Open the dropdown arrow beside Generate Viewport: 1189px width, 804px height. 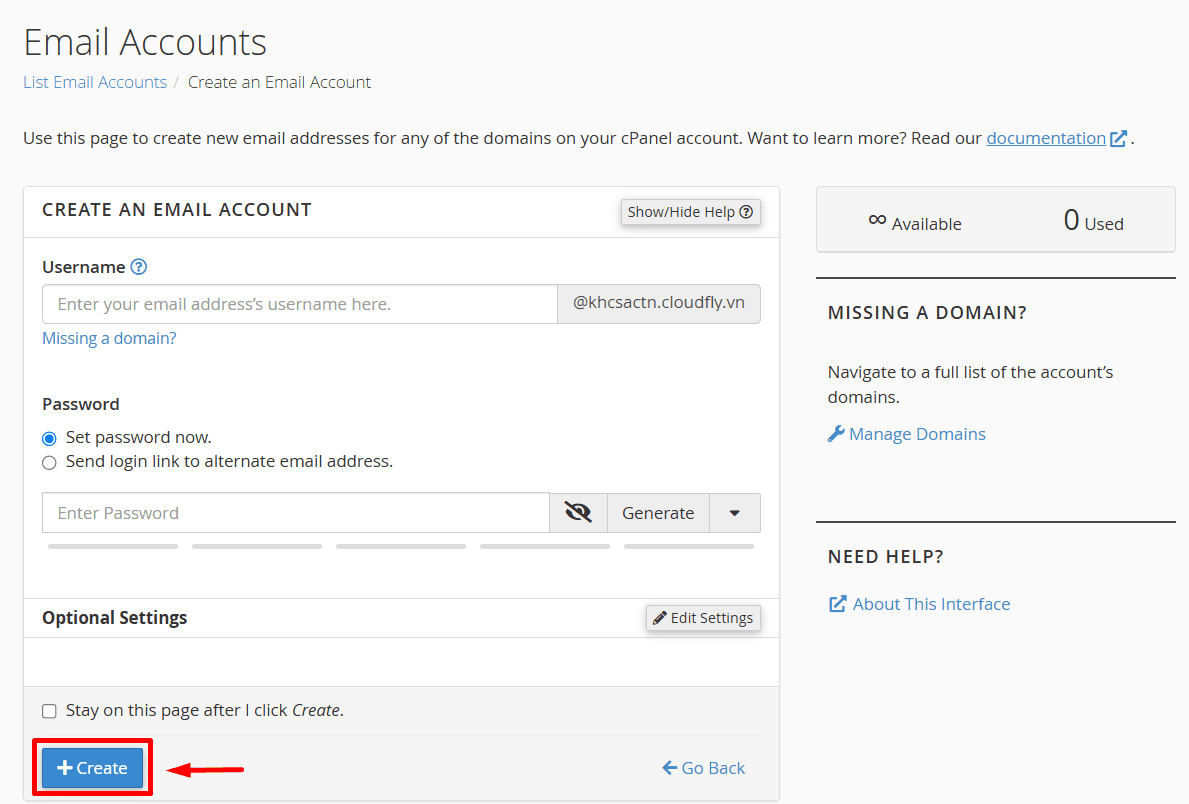(x=735, y=512)
